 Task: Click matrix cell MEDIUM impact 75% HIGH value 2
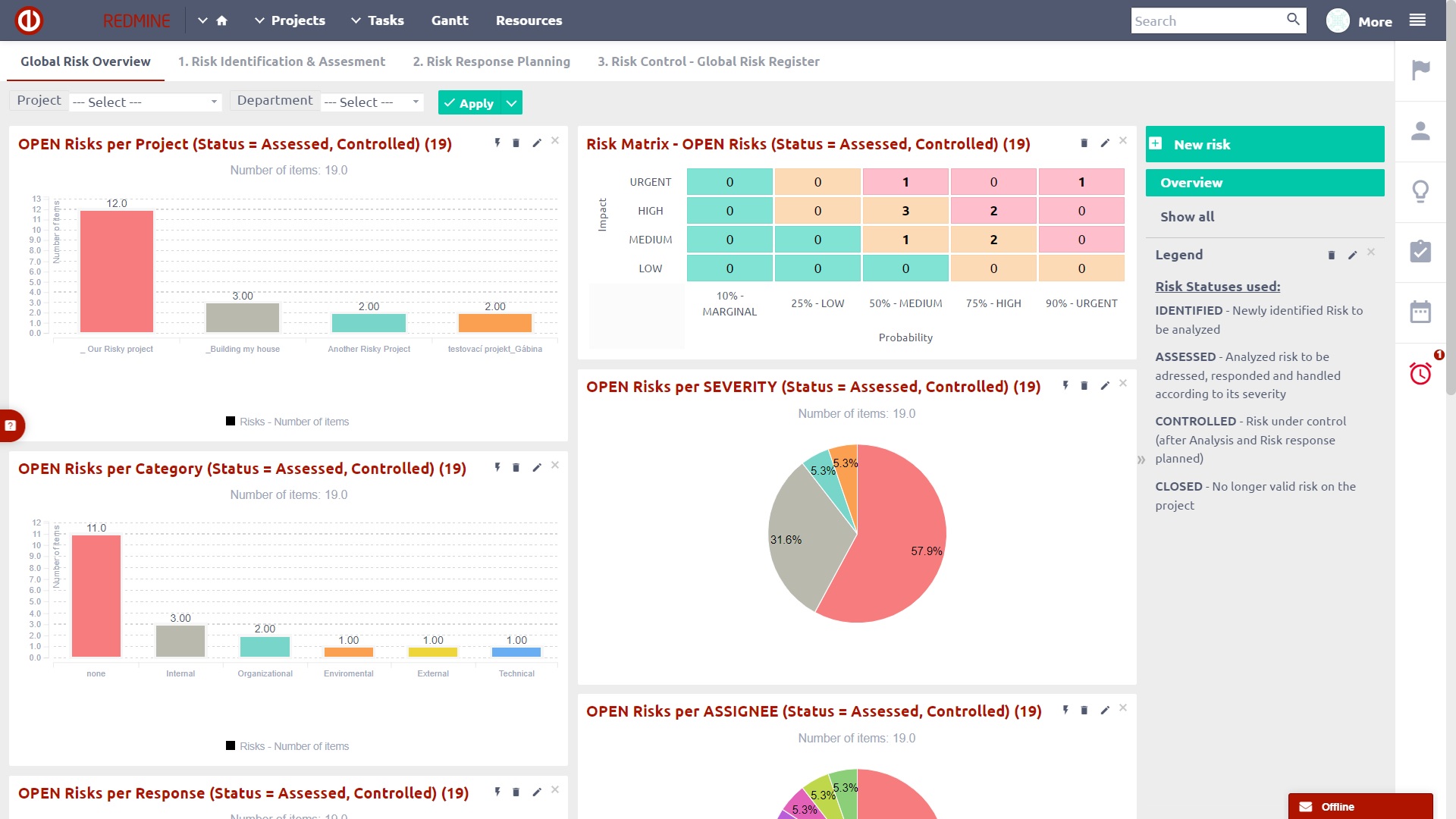[x=993, y=240]
